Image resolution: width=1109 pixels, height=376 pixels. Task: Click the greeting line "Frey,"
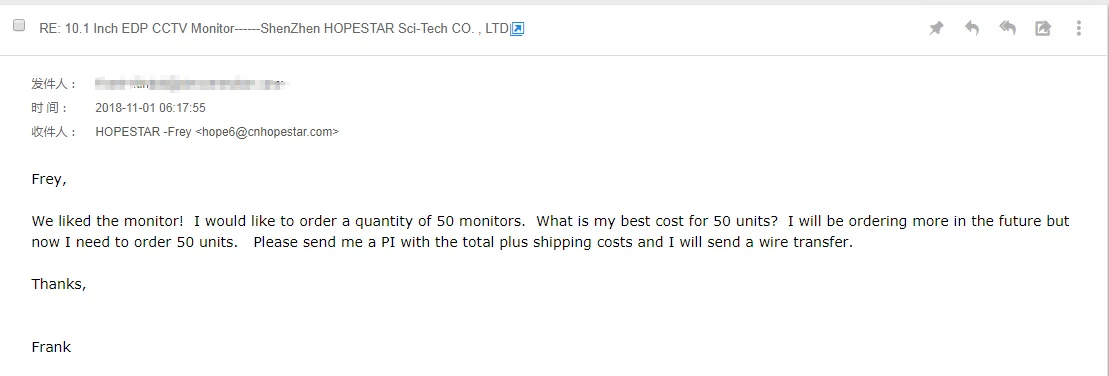(49, 180)
